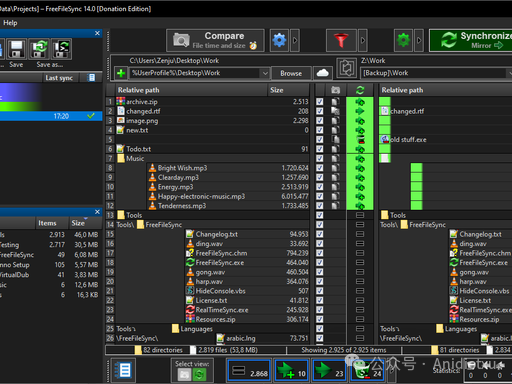Click the sync action column header icon
The image size is (512, 384).
point(360,90)
